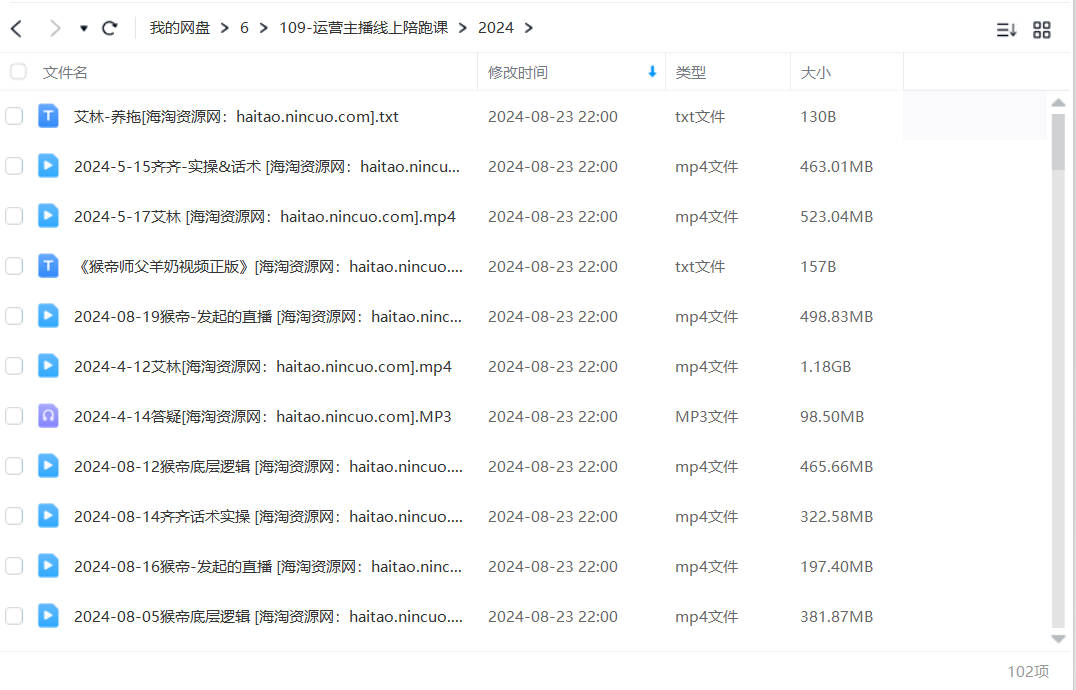1076x690 pixels.
Task: Select file name 2024-08-14齐齐话术实操
Action: click(268, 517)
